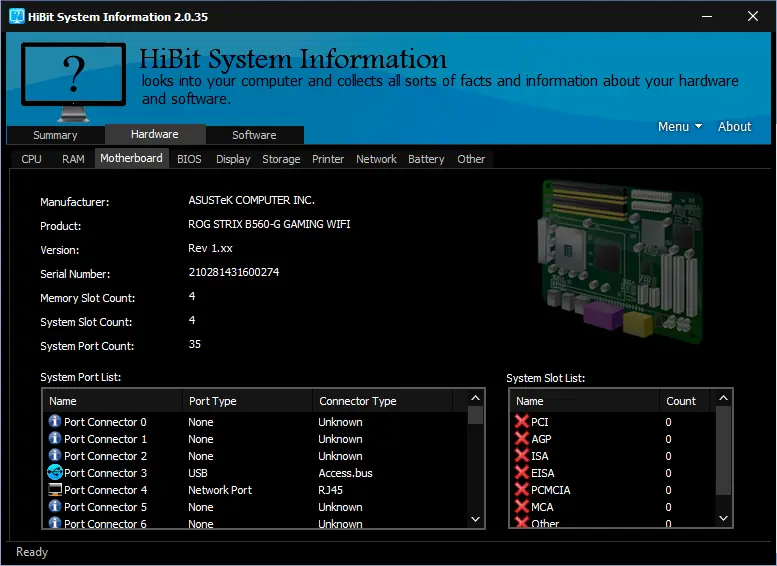The image size is (777, 566).
Task: Click port list scroll down arrow
Action: pos(475,519)
